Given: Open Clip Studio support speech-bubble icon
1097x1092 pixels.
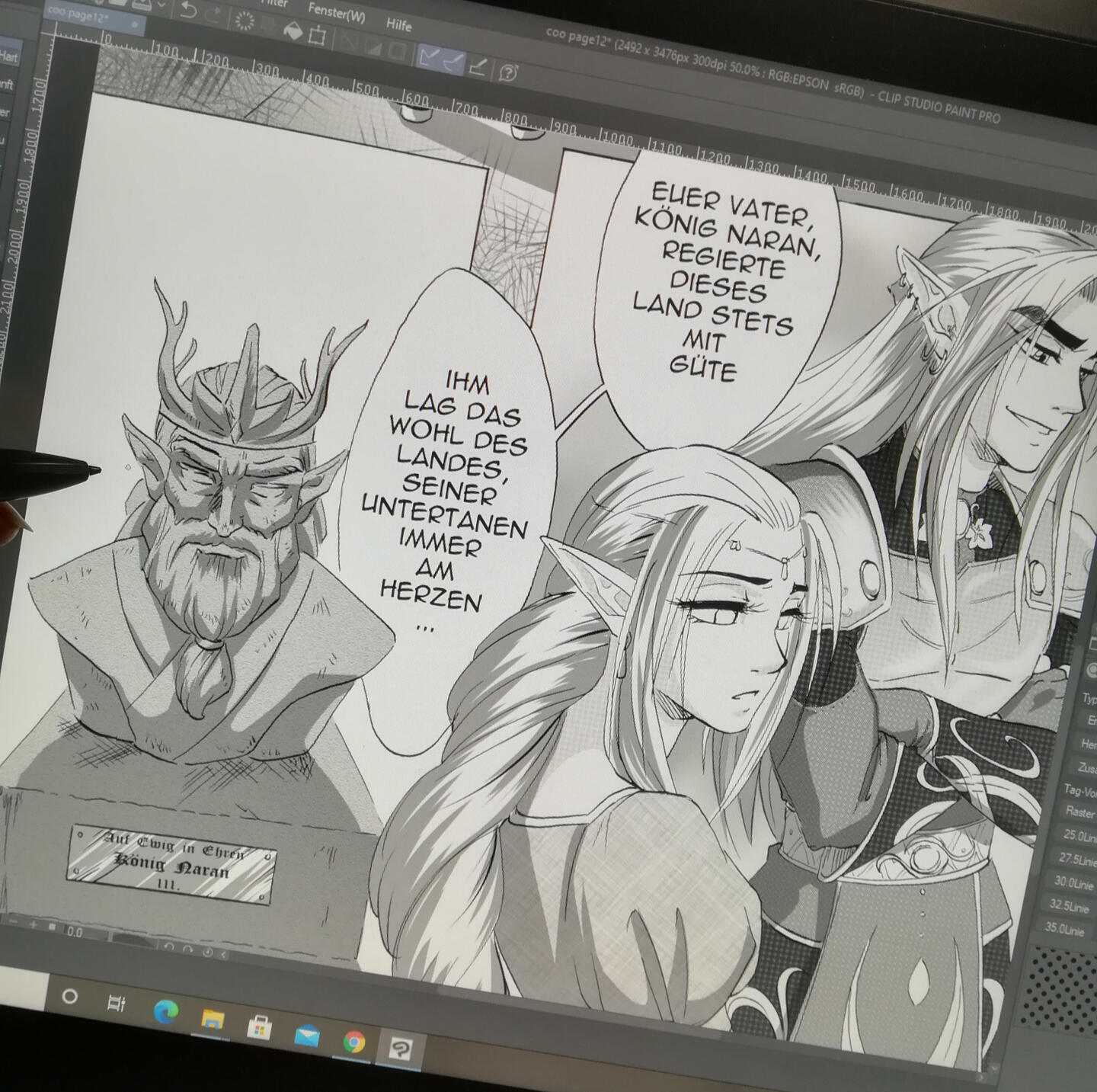Looking at the screenshot, I should (x=508, y=73).
